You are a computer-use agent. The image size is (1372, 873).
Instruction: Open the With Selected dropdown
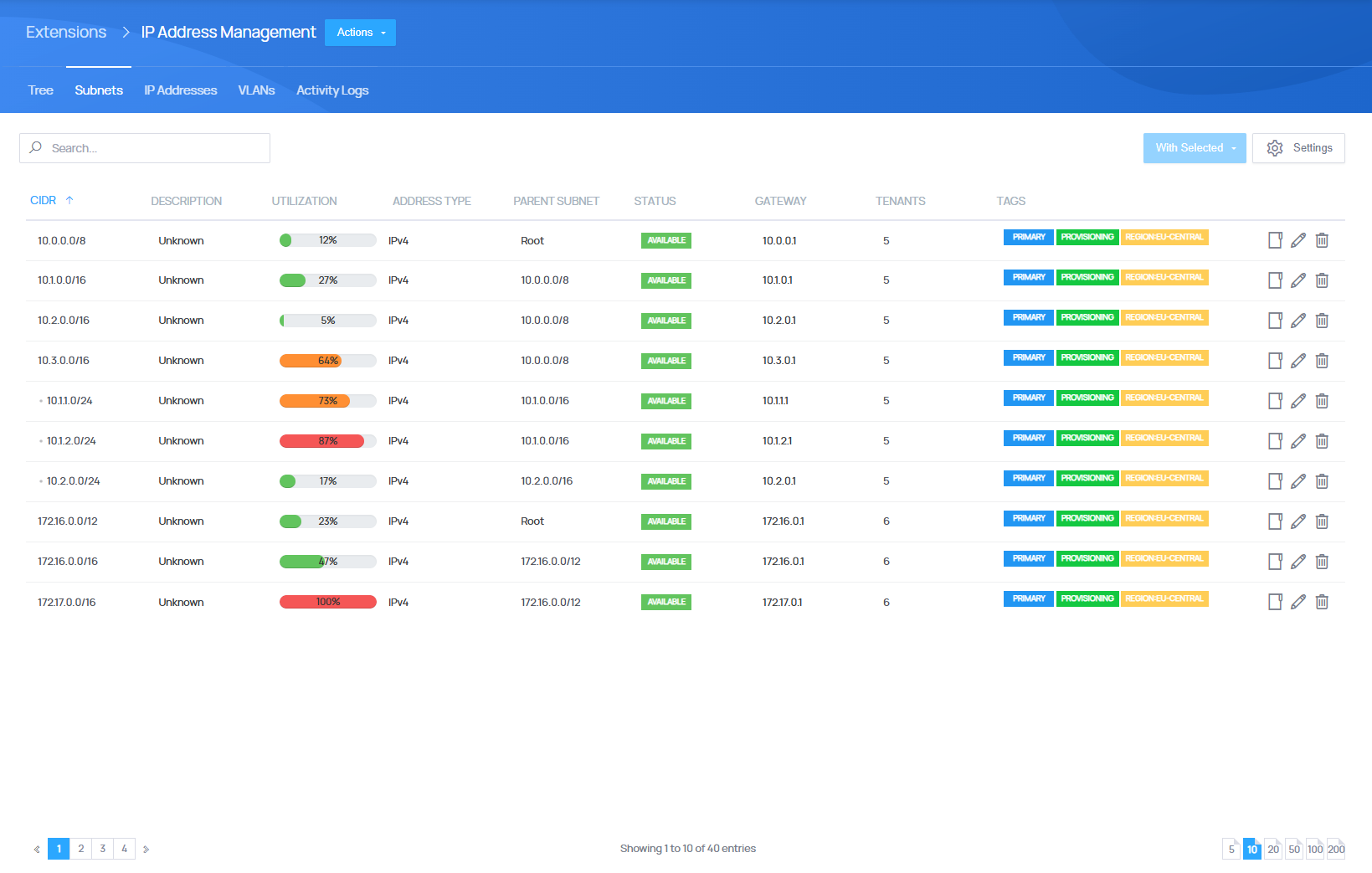1195,148
